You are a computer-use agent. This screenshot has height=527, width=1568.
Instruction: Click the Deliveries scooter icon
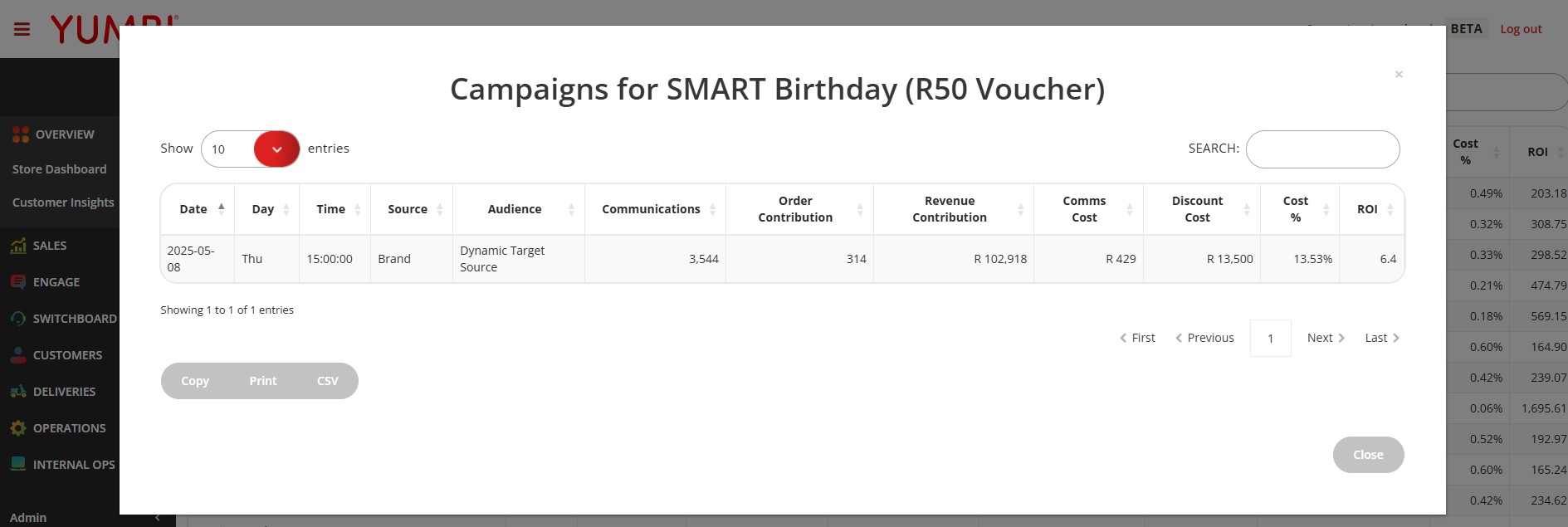pos(18,392)
